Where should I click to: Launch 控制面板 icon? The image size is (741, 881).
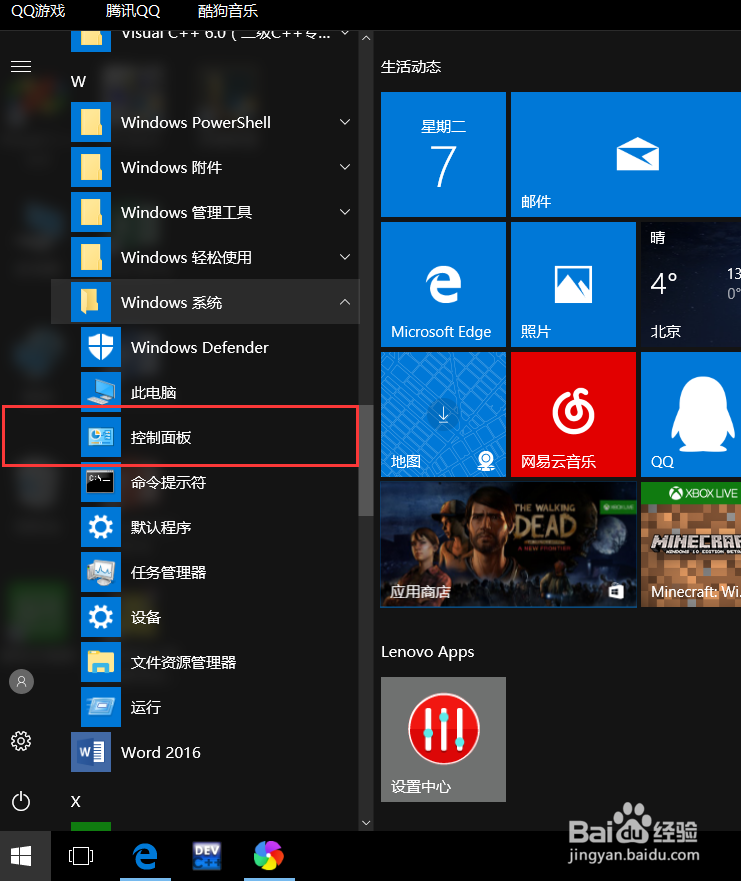101,437
